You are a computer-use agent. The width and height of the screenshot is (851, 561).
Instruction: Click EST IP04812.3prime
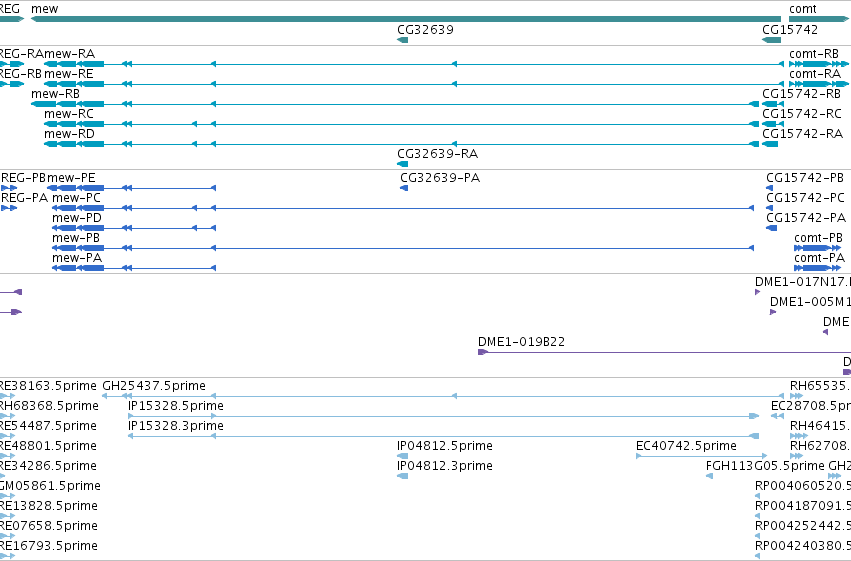[x=403, y=476]
